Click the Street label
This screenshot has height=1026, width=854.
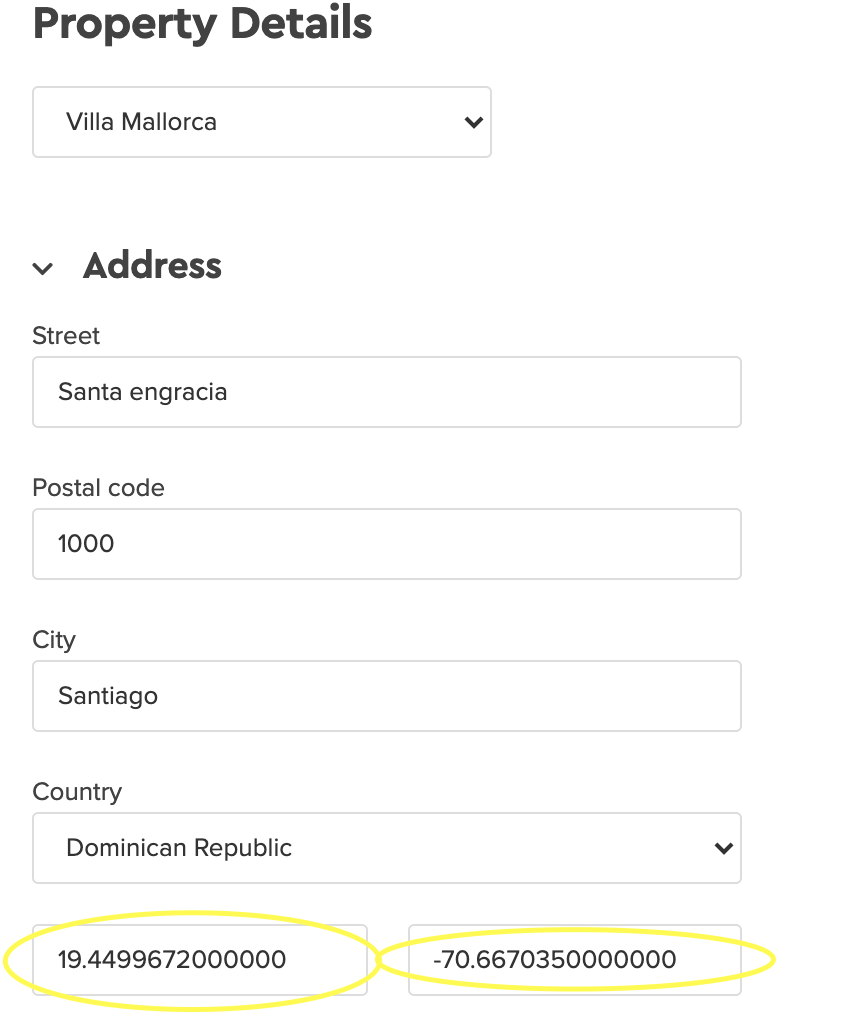(x=66, y=336)
